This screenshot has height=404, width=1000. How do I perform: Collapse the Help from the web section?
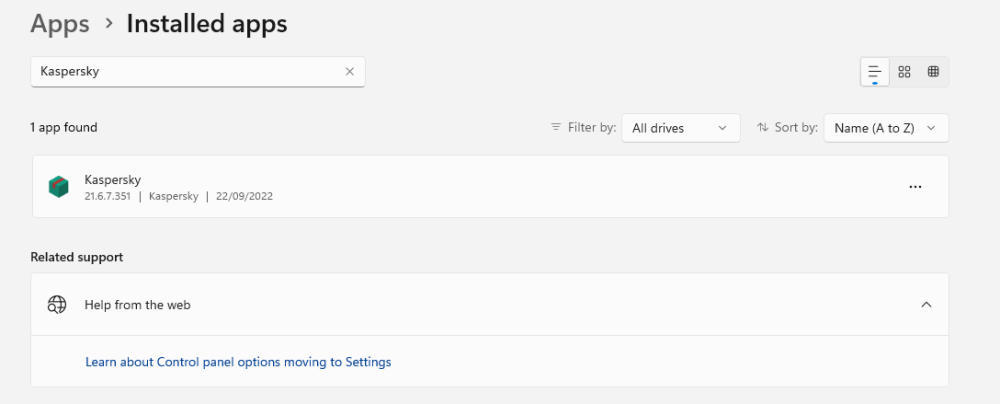pos(926,305)
